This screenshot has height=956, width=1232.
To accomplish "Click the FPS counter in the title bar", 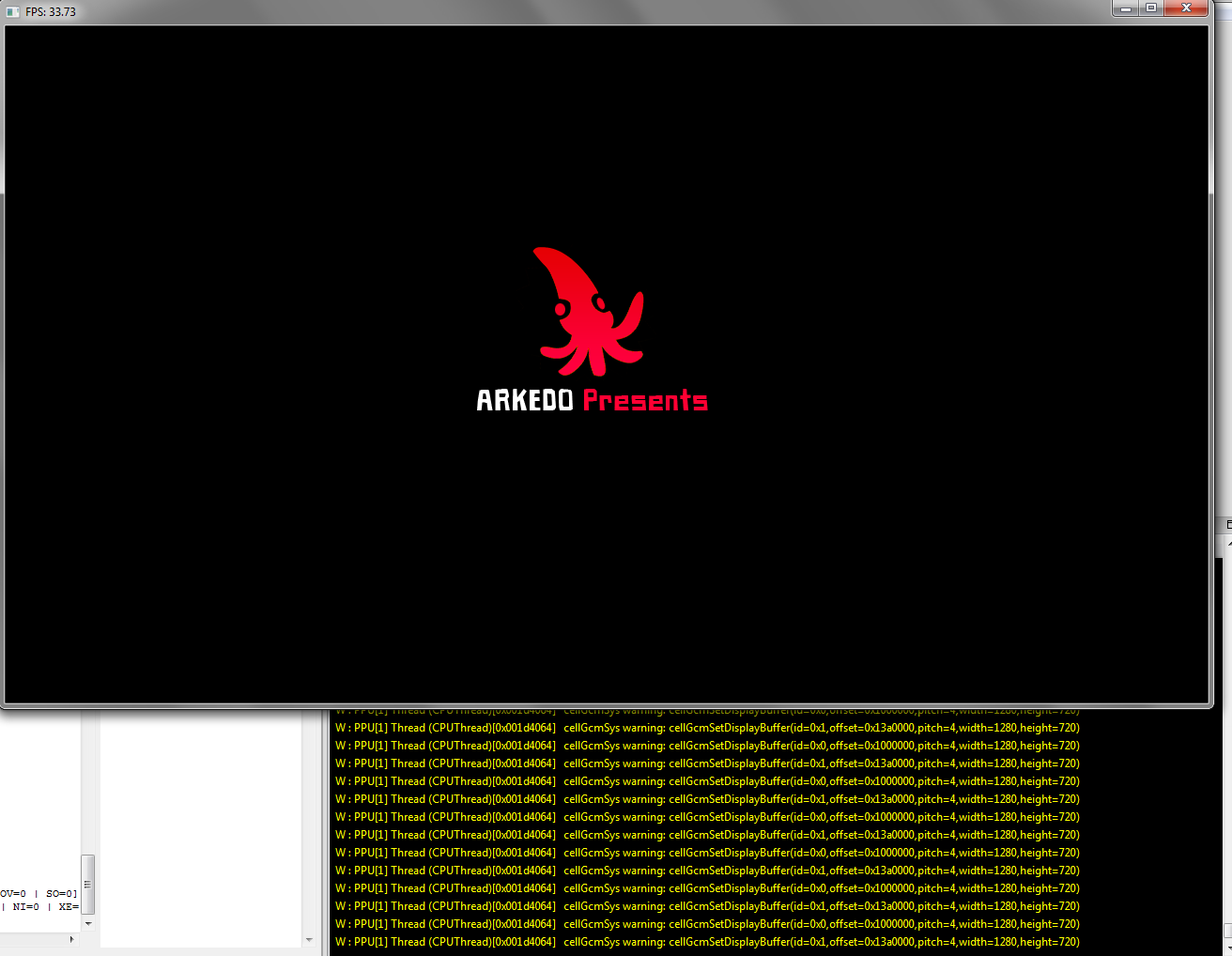I will click(x=51, y=12).
